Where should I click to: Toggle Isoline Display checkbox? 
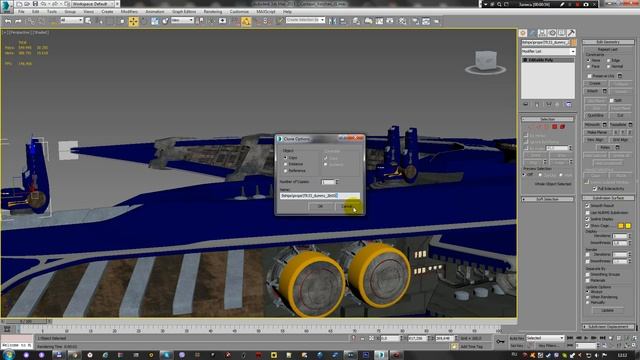(587, 219)
